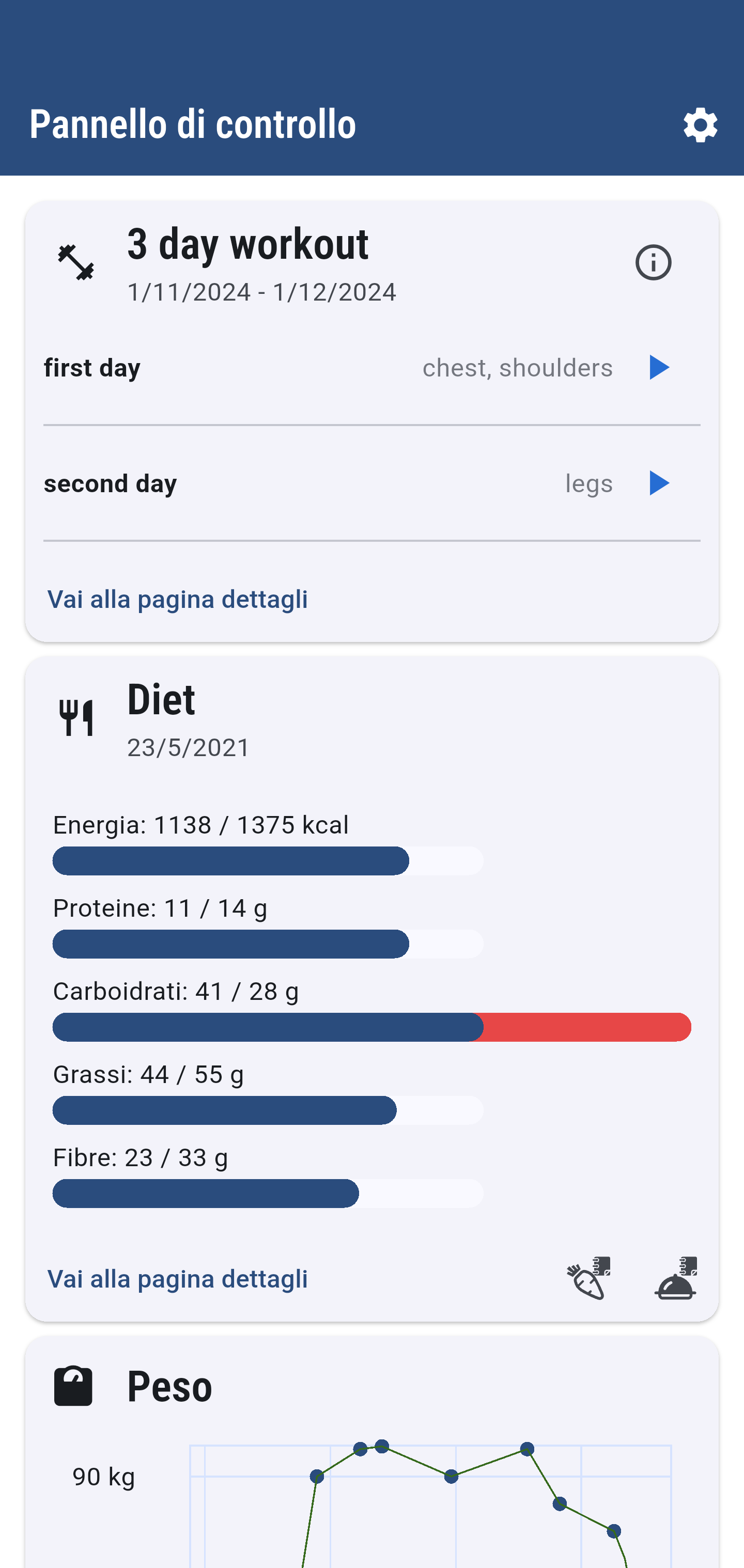Tap the Carboidrati progress bar
Image resolution: width=744 pixels, height=1568 pixels.
coord(371,1027)
